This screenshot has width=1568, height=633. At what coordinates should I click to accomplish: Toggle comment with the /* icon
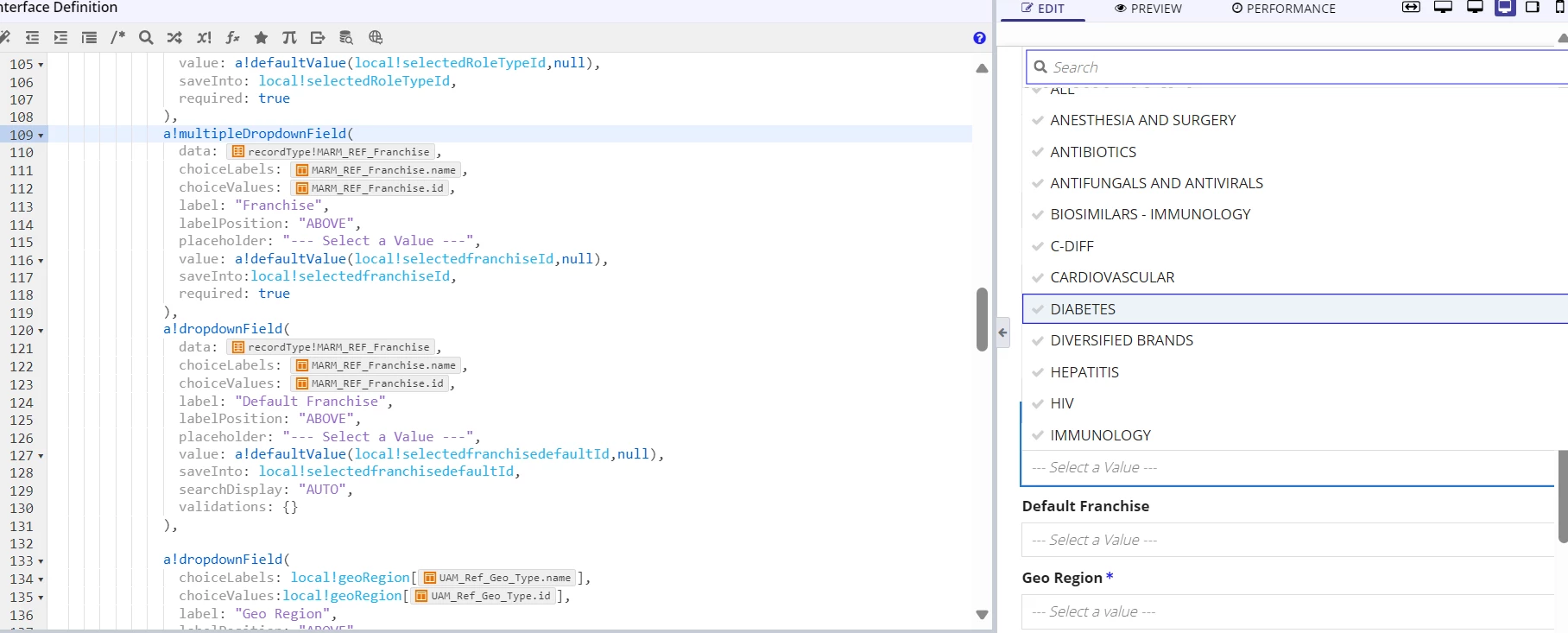pos(117,37)
